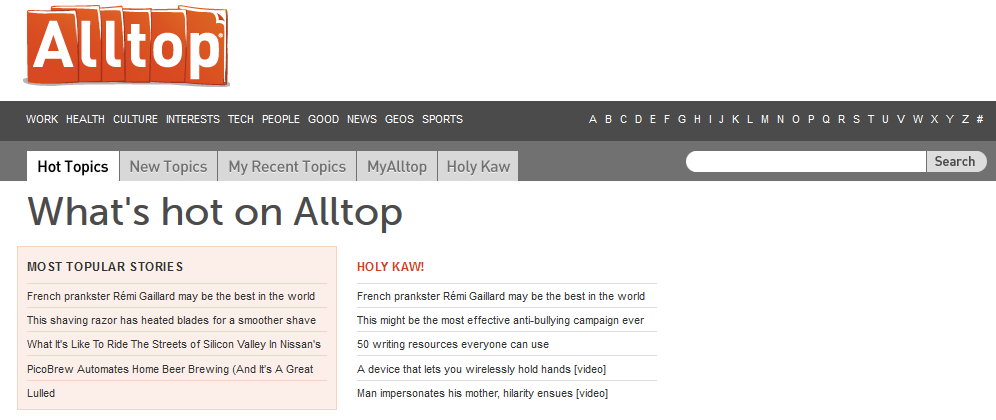Go to the MyAlltop tab
Image resolution: width=996 pixels, height=420 pixels.
(397, 166)
